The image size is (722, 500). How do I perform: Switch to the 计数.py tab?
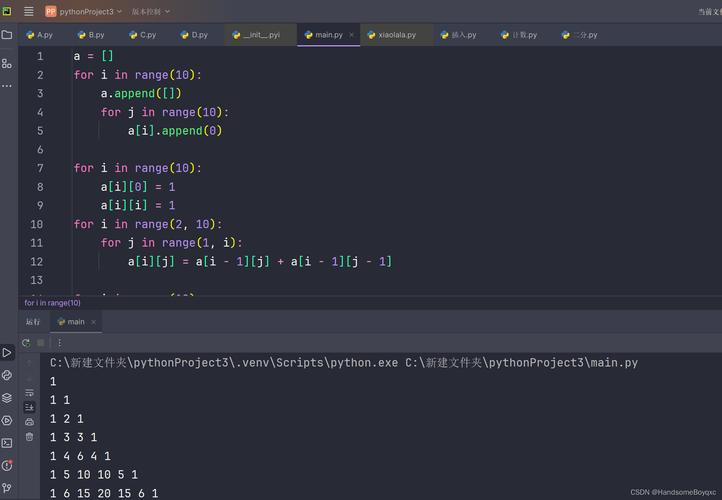click(519, 35)
